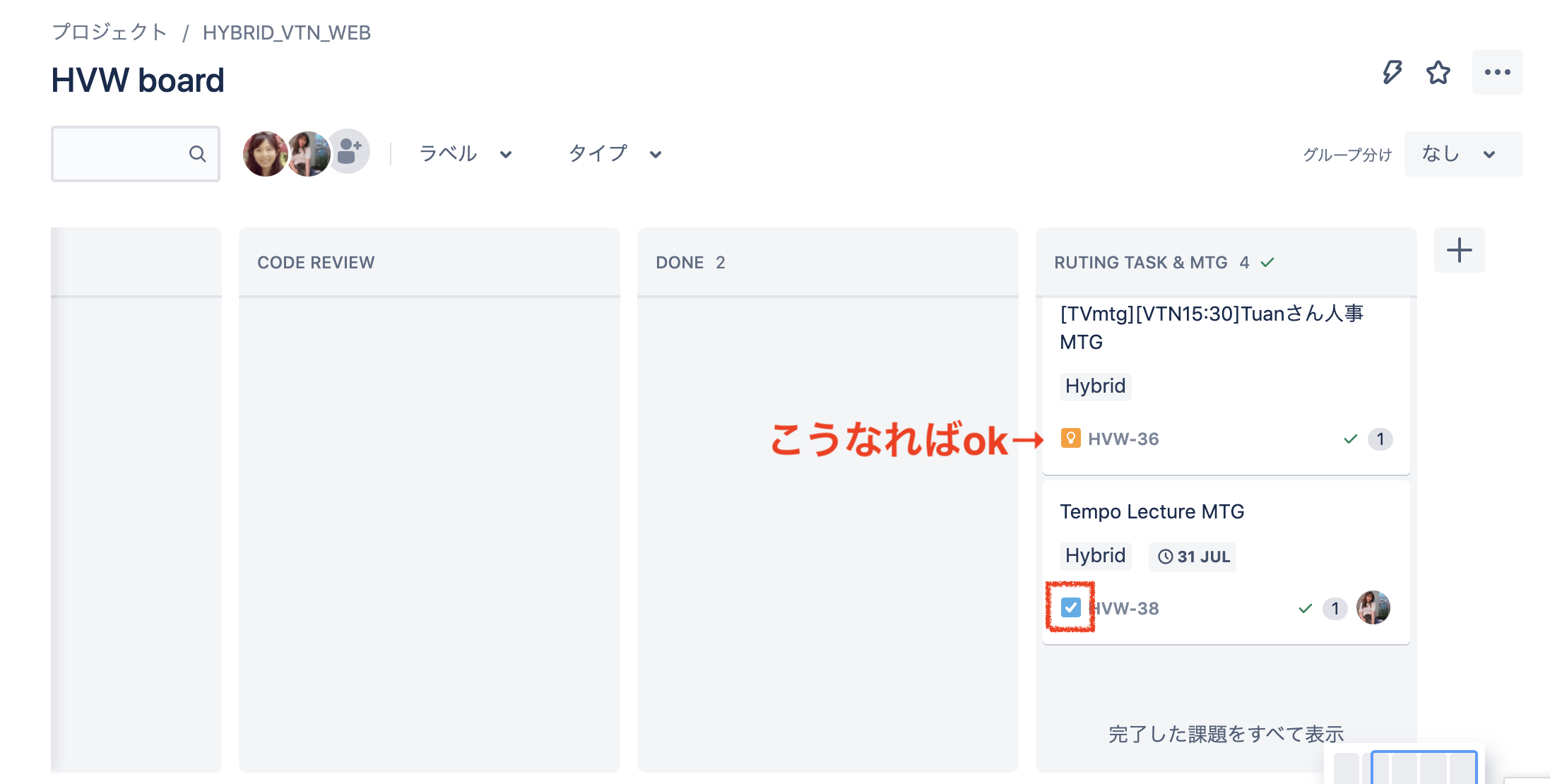Open the プロジェクト breadcrumb link
Viewport: 1550px width, 784px height.
[x=110, y=32]
